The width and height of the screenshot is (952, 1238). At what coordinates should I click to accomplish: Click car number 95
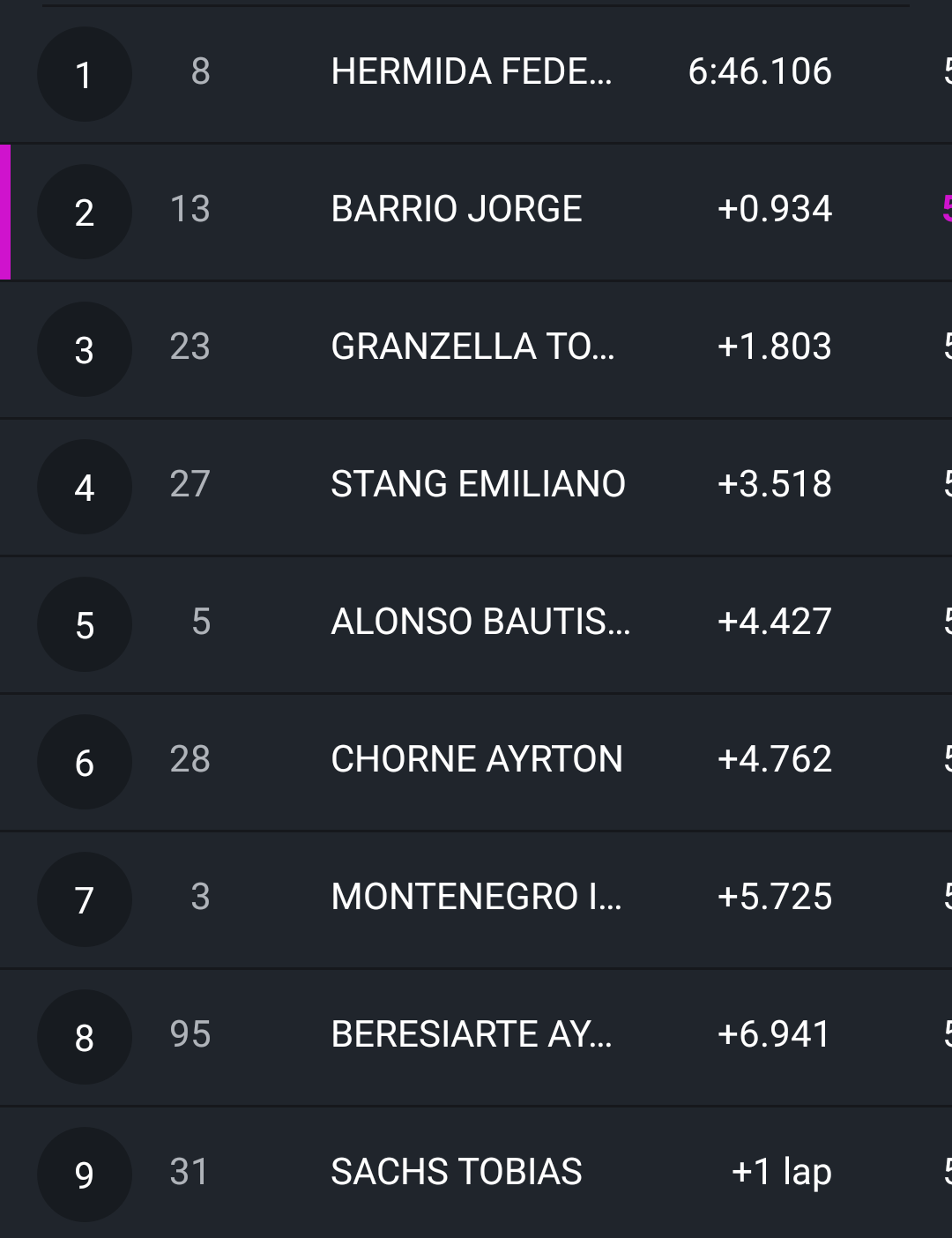coord(190,1034)
